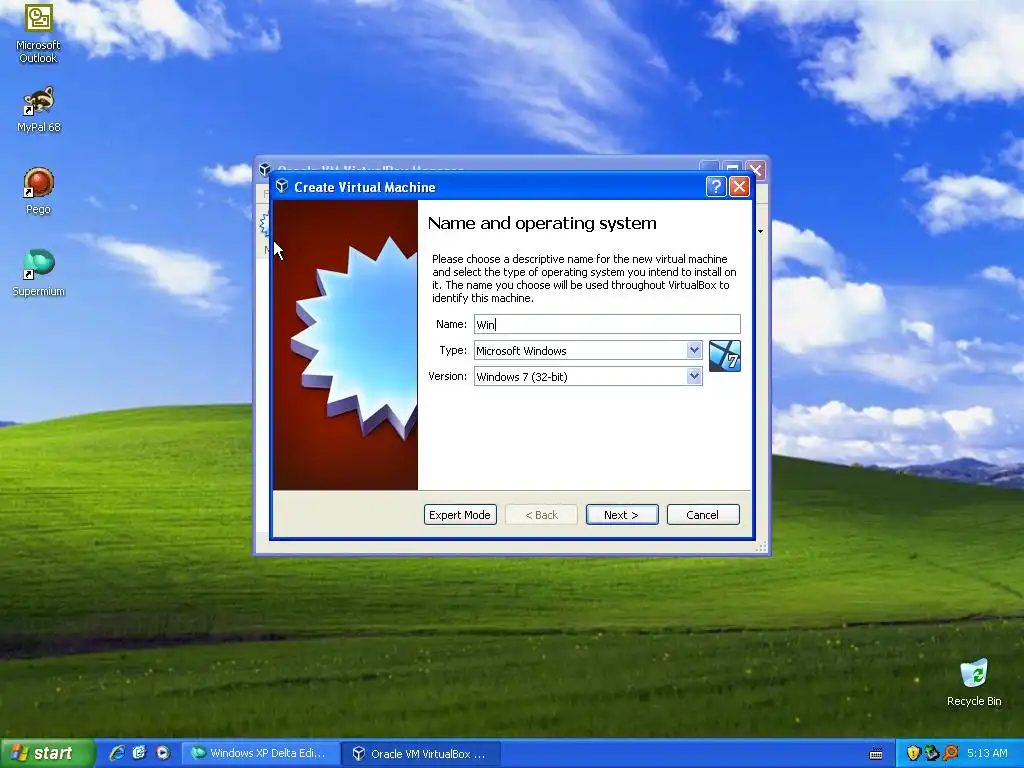Click the middle system tray icon
Screen dimensions: 1024x768
(931, 753)
